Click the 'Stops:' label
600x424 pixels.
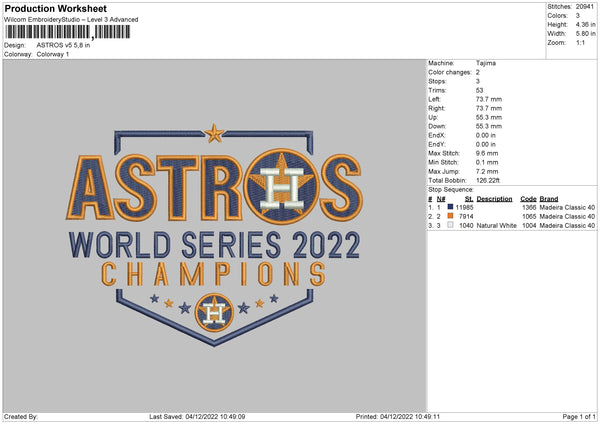(x=437, y=81)
